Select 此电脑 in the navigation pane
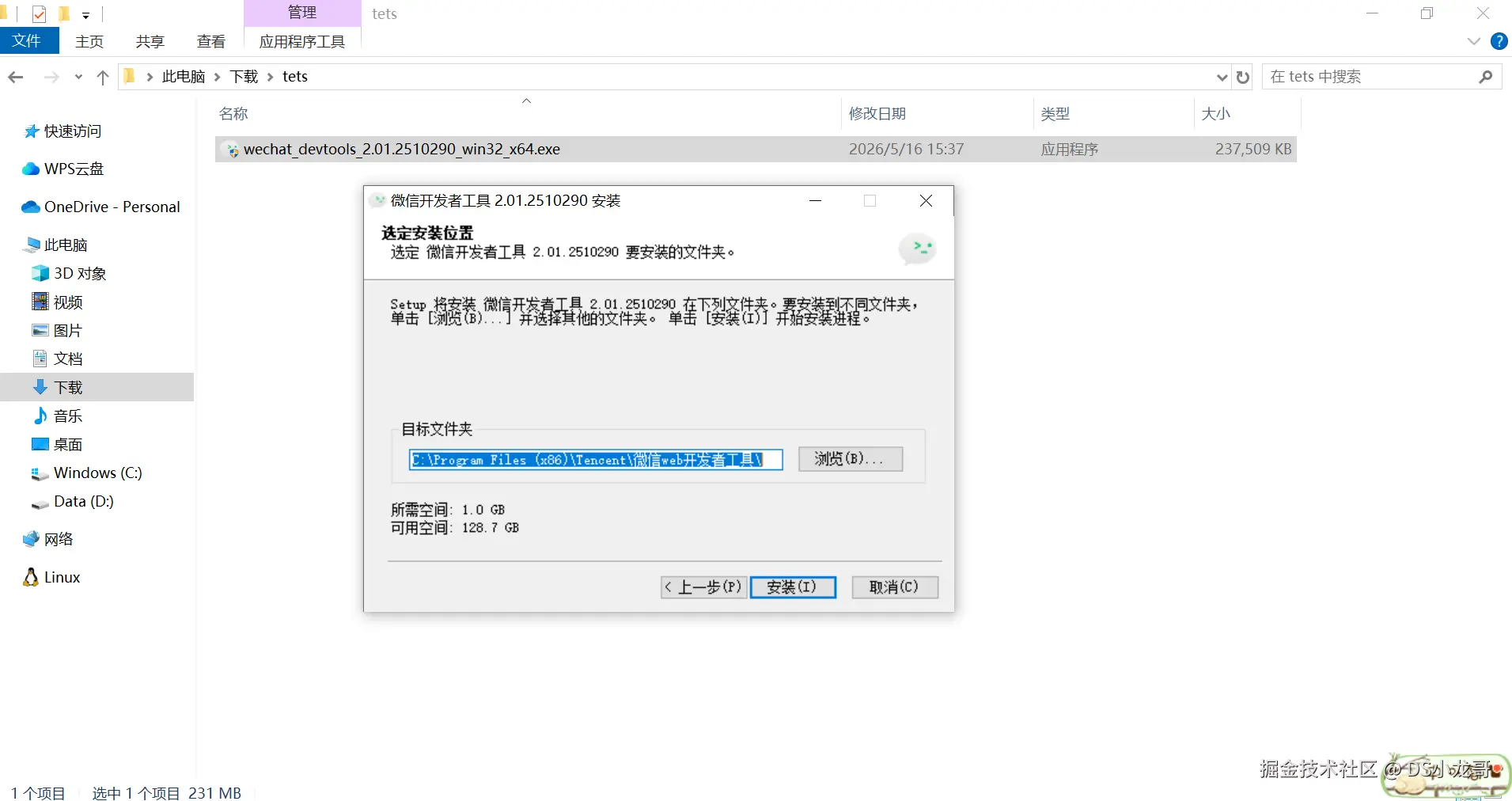Viewport: 1512px width, 801px height. pos(55,245)
